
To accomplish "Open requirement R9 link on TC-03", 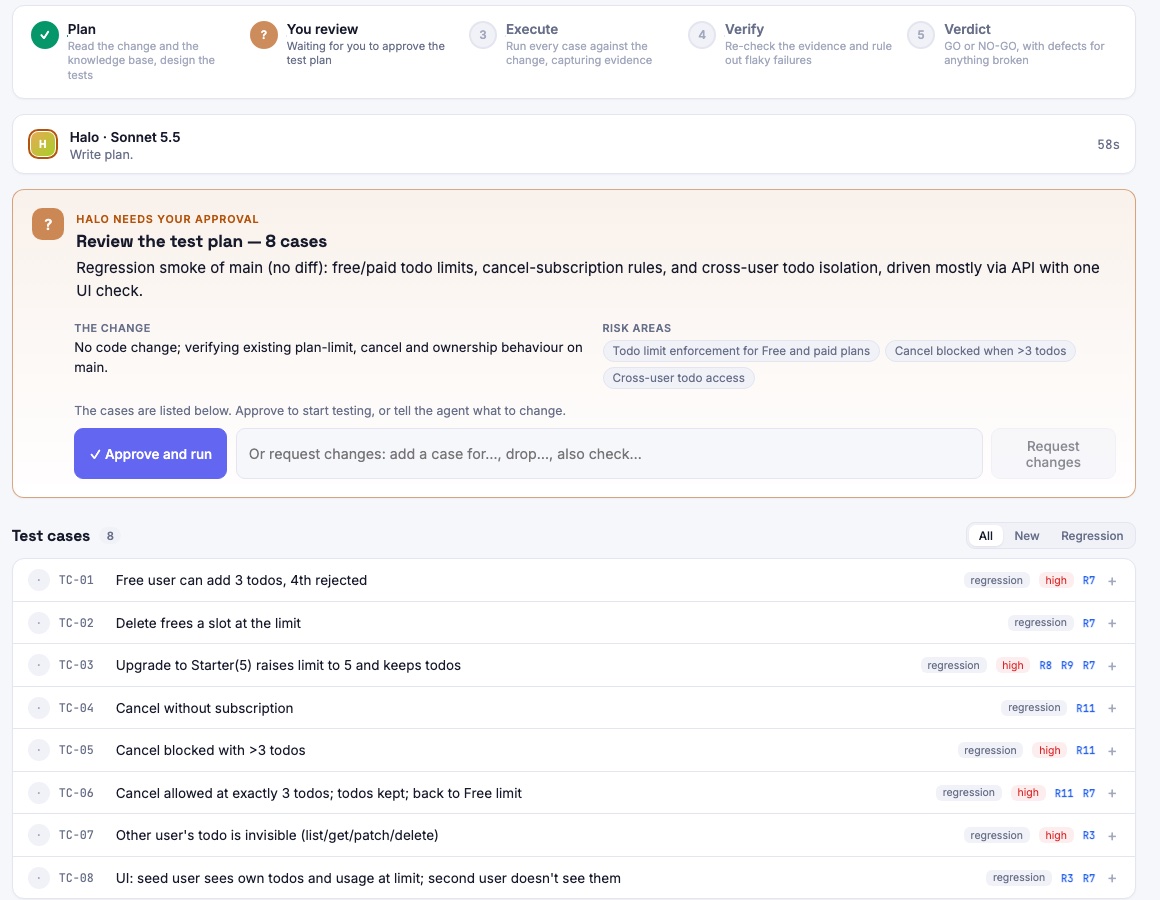I will click(x=1067, y=666).
